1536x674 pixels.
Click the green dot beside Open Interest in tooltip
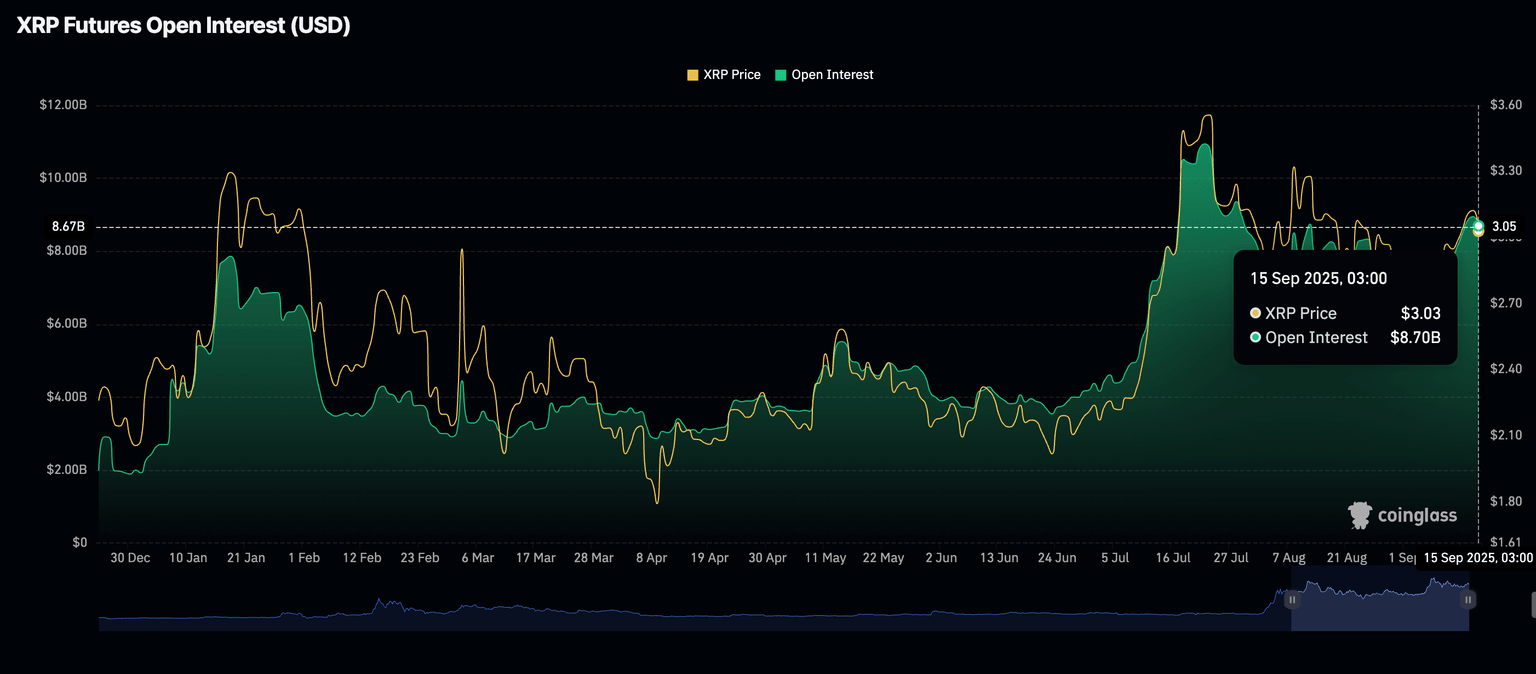pos(1255,338)
